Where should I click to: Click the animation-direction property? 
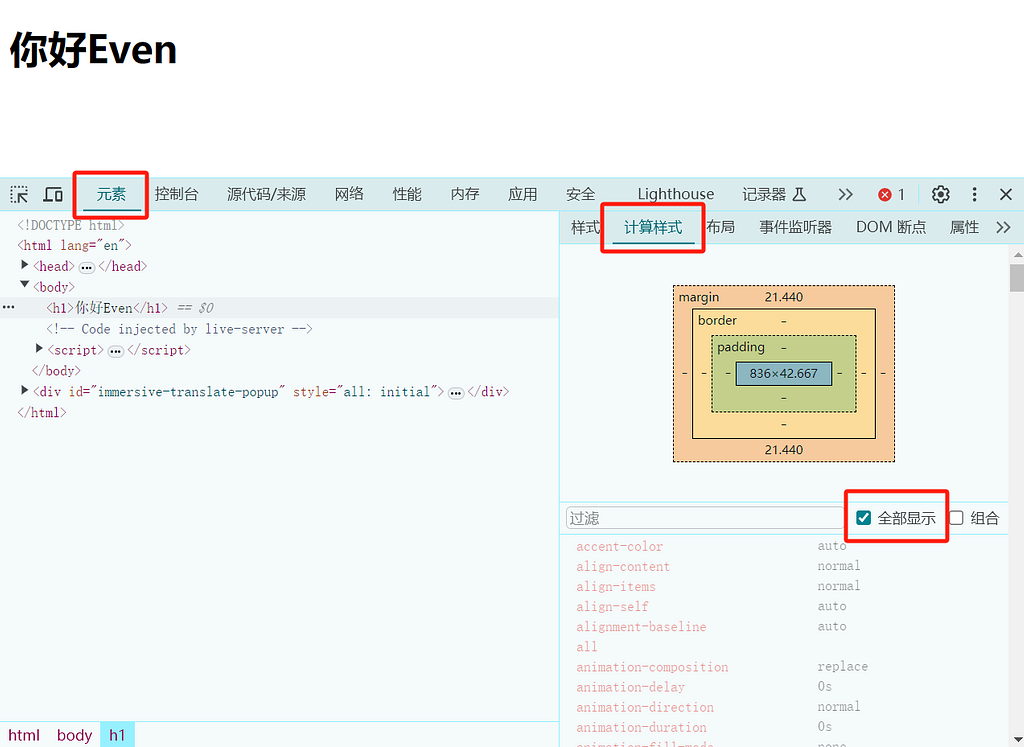pyautogui.click(x=645, y=707)
